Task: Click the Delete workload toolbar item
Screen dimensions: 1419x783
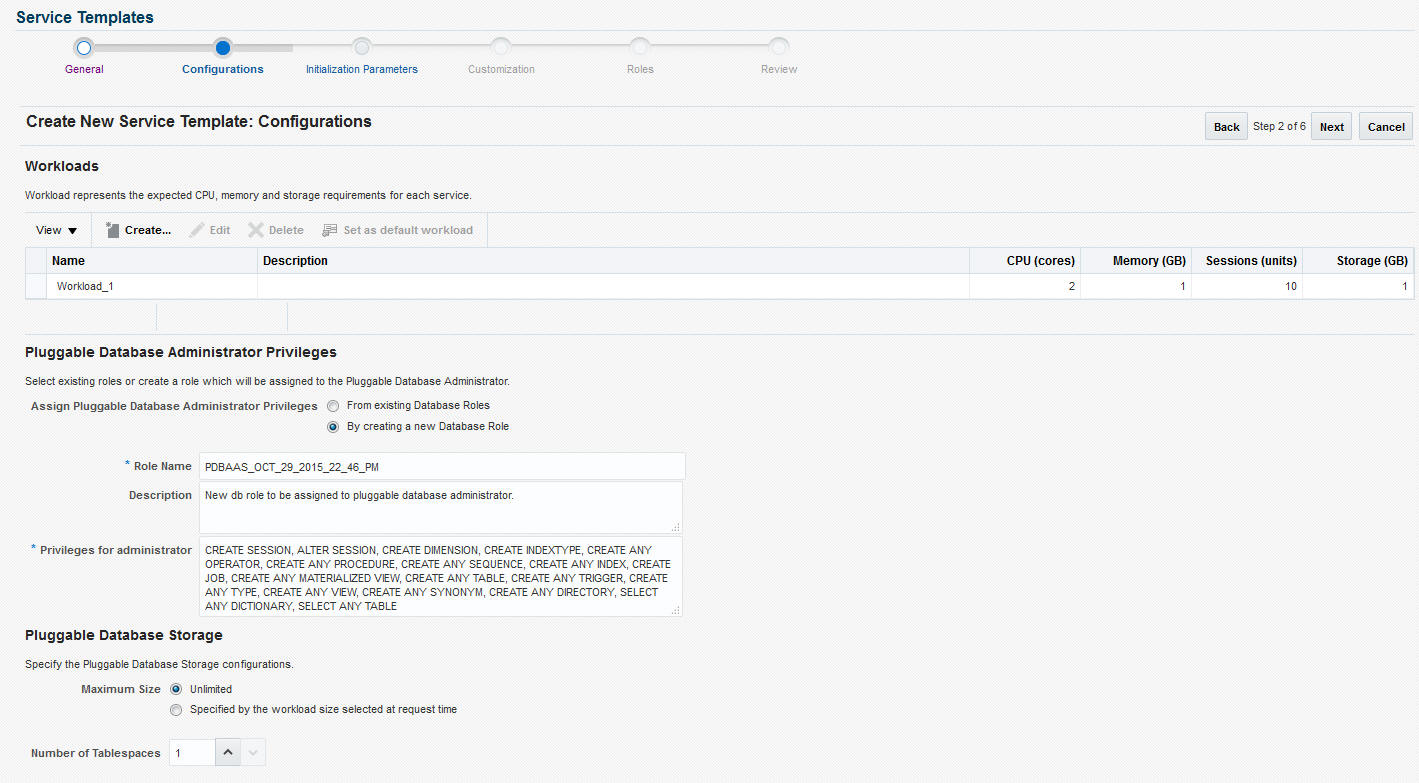Action: pos(276,230)
